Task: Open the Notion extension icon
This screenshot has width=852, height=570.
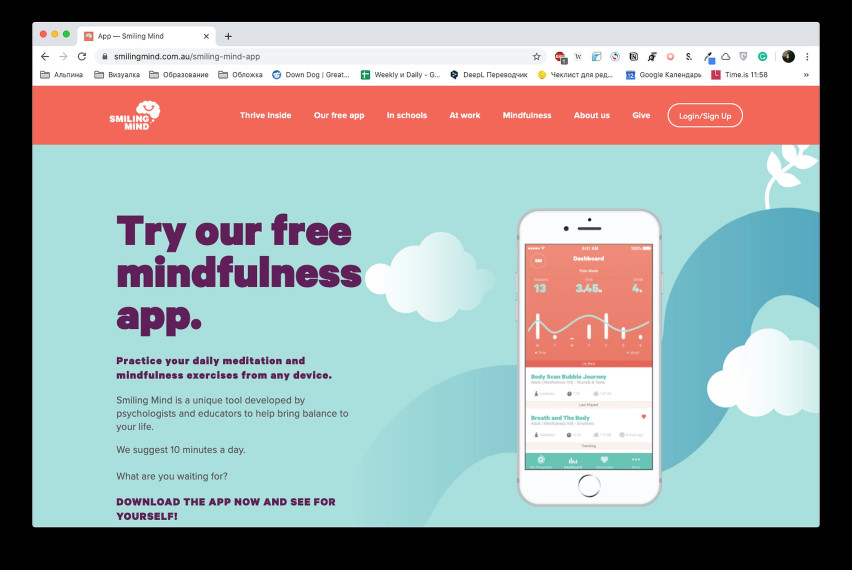Action: 634,57
